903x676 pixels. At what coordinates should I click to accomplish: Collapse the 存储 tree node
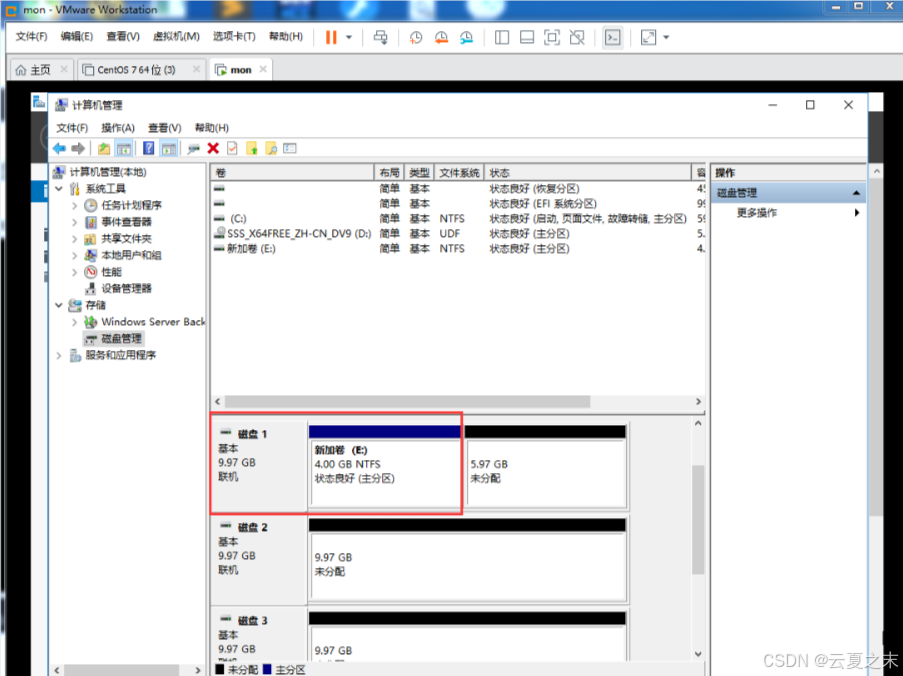59,305
